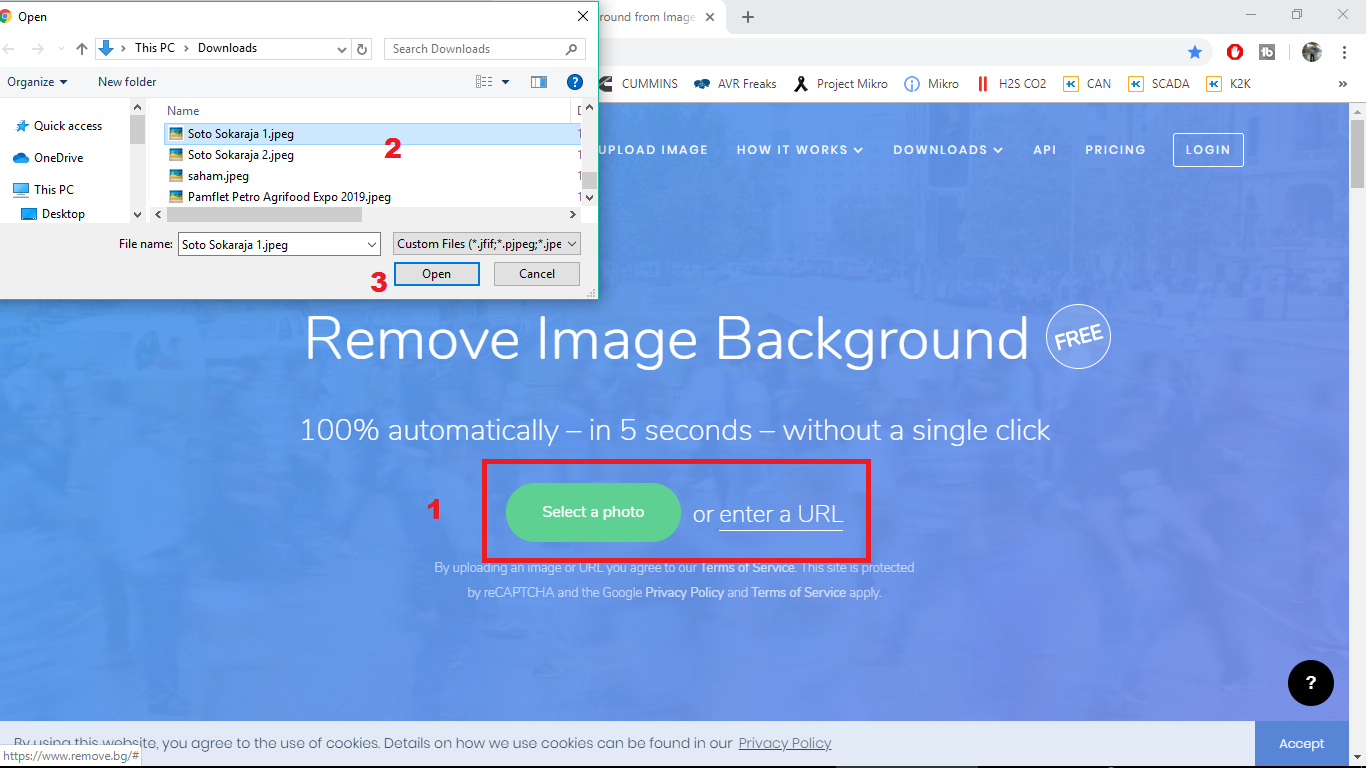Open the Privacy Policy link
Screen dimensions: 1368x770
784,743
